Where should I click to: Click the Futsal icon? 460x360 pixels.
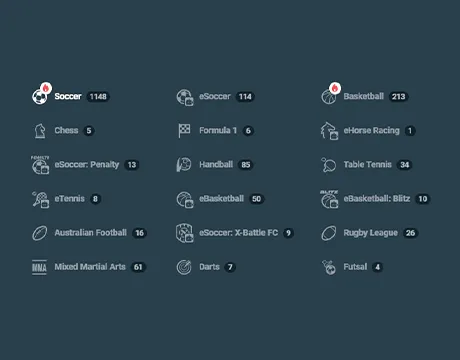click(x=329, y=267)
